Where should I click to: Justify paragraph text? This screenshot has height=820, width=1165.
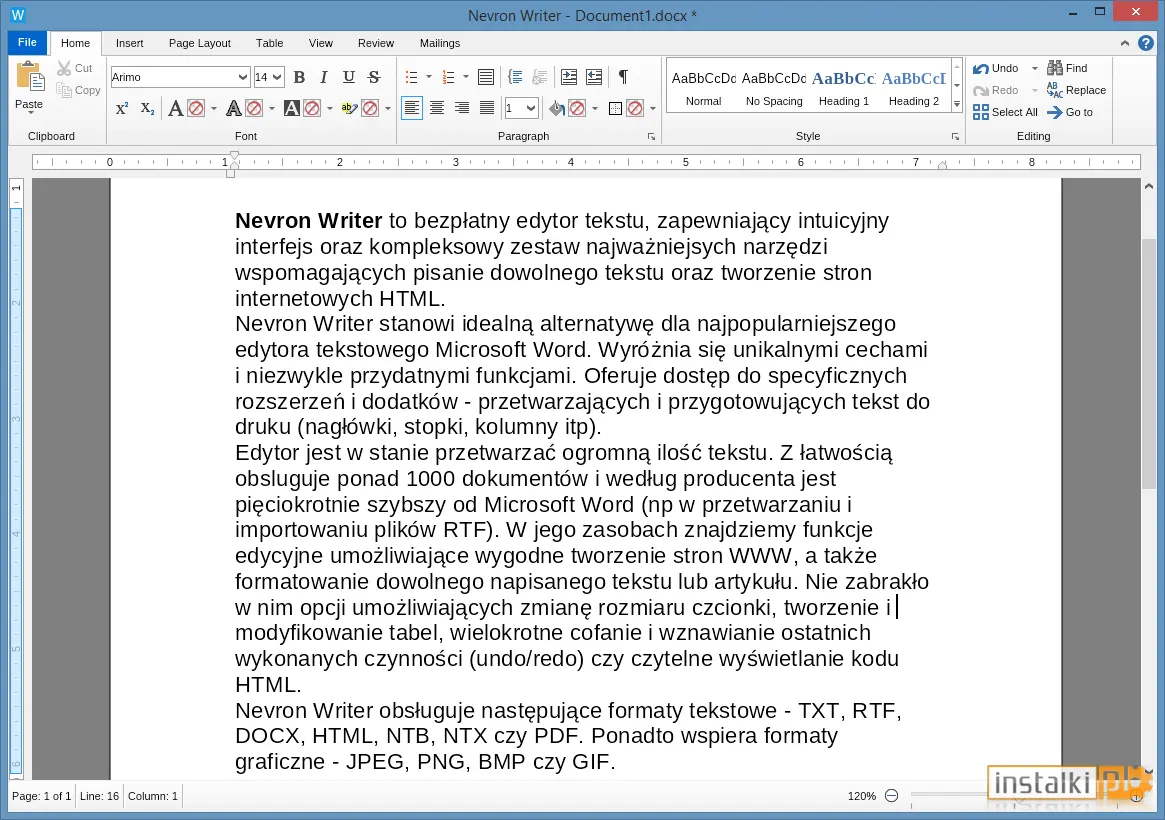point(487,108)
